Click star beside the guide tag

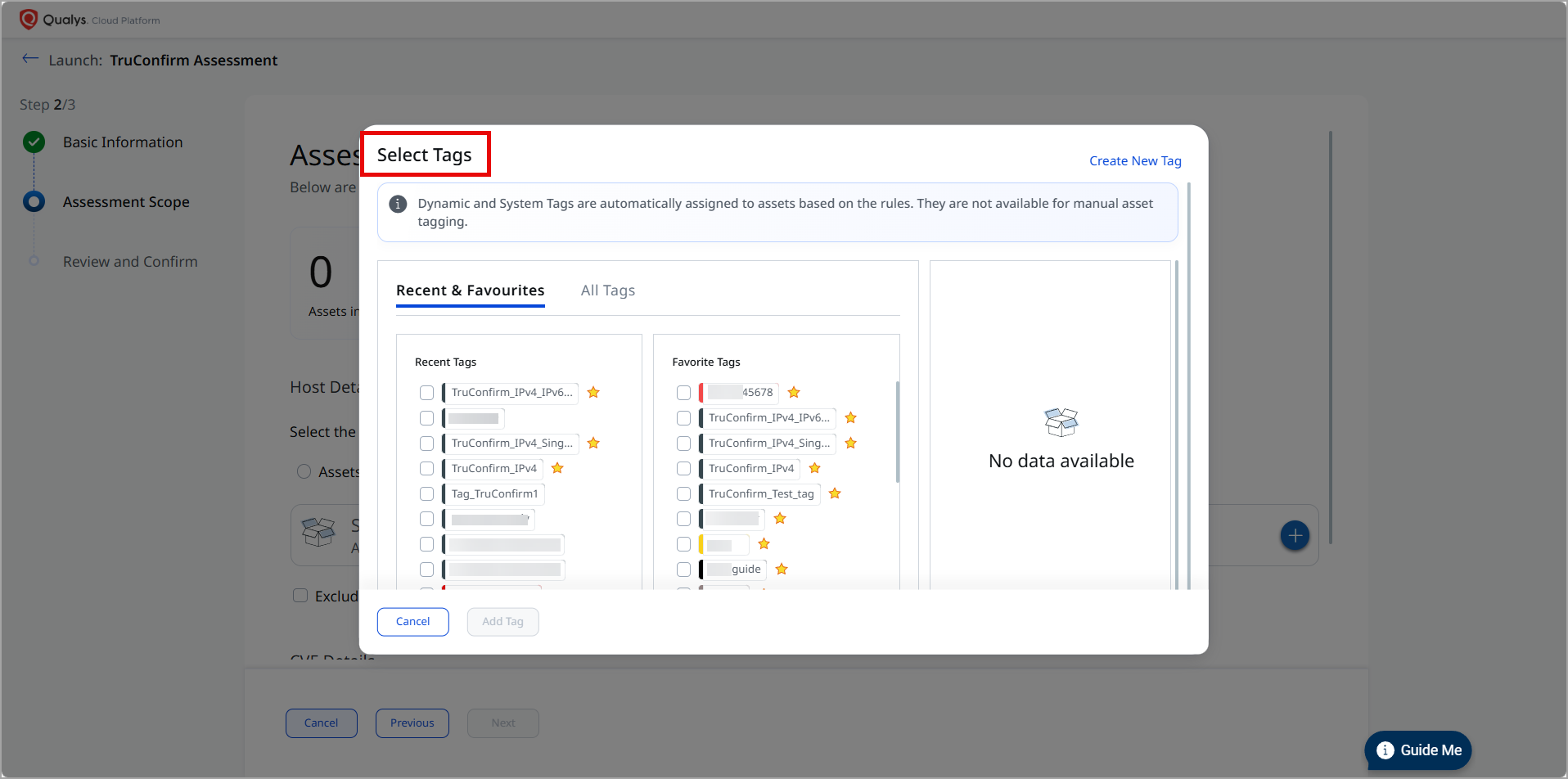pyautogui.click(x=782, y=570)
